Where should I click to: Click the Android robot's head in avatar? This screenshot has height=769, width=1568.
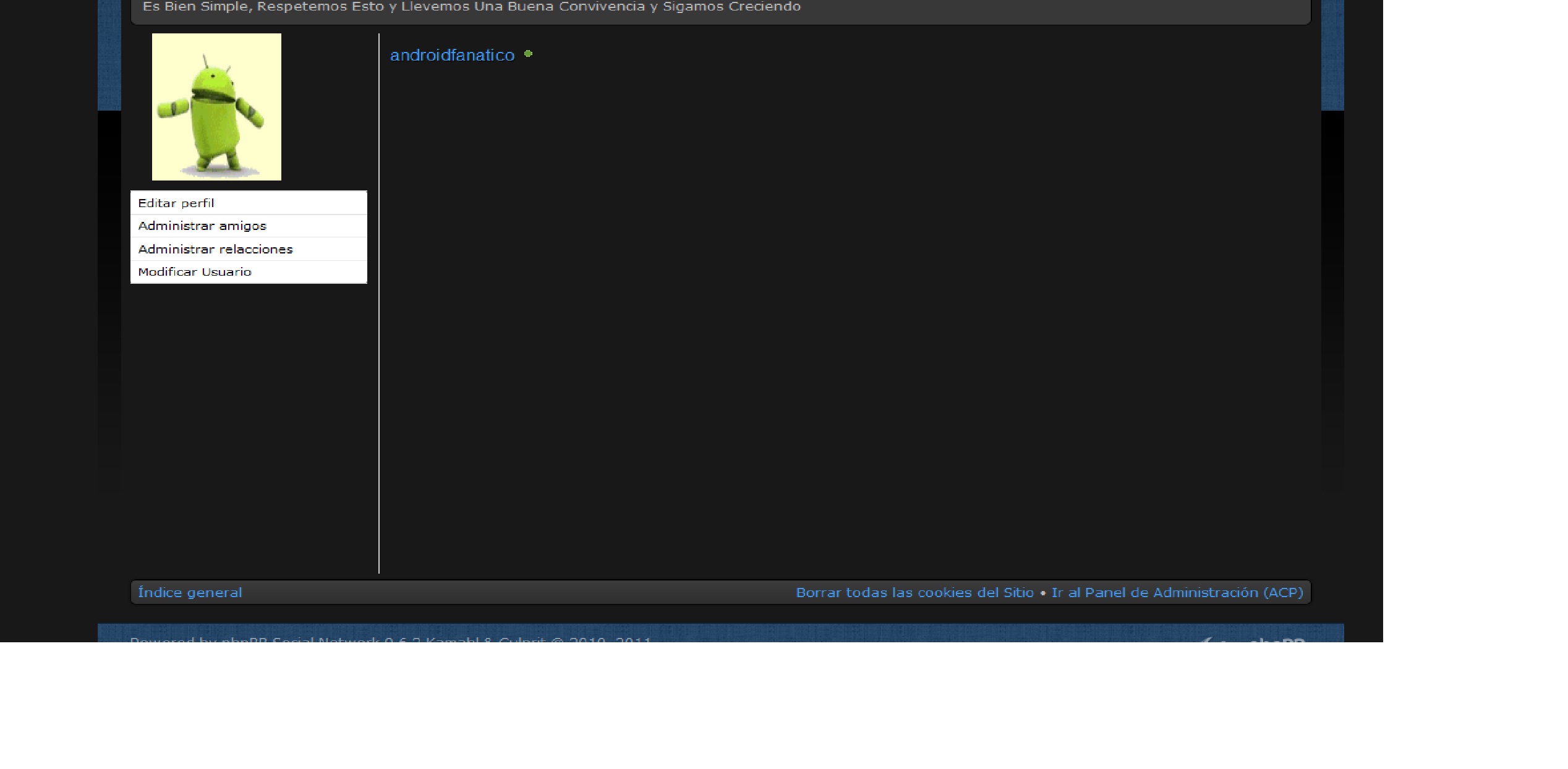[x=214, y=79]
